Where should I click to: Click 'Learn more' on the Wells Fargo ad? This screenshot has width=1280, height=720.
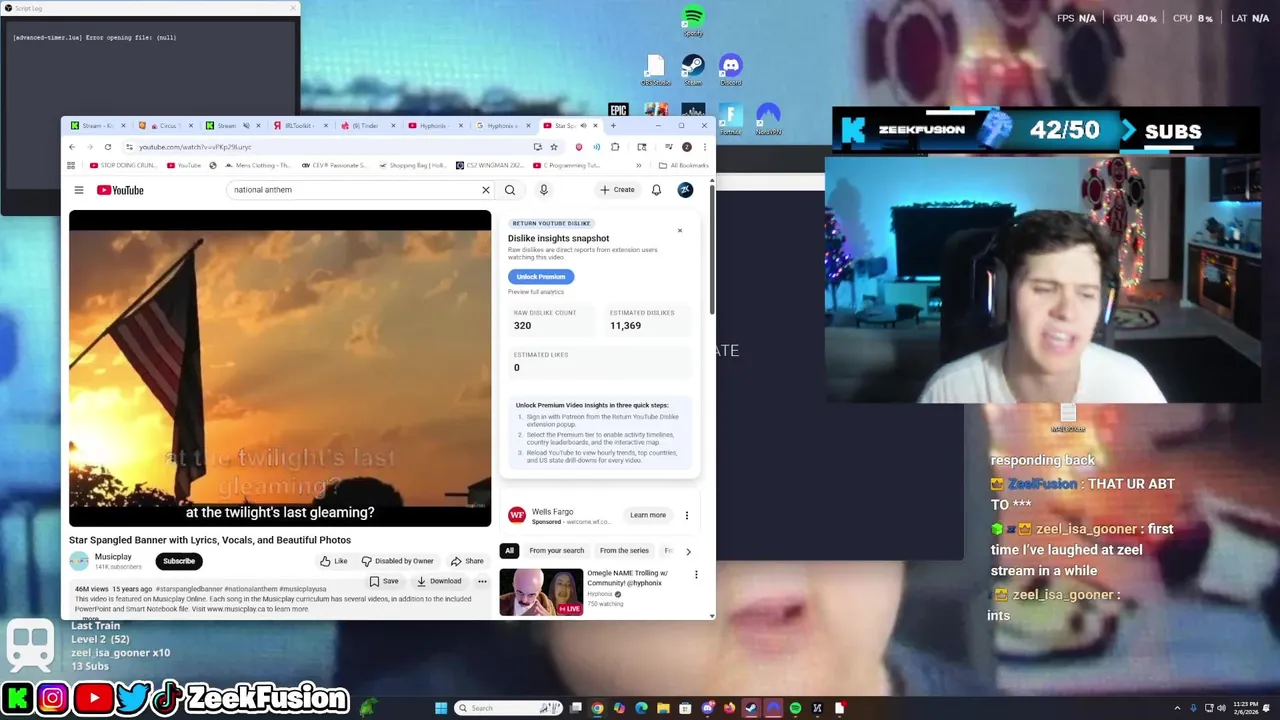648,515
